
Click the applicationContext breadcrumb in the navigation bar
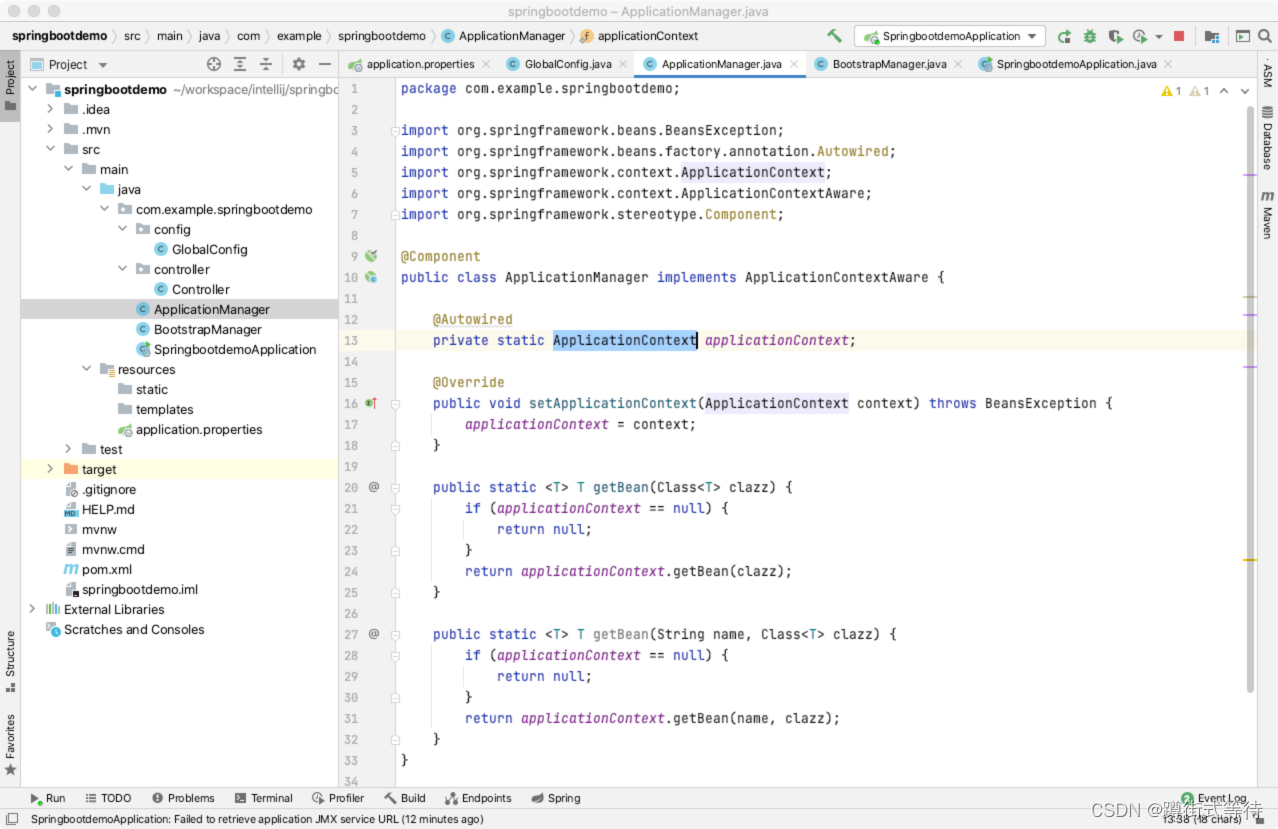[x=639, y=36]
